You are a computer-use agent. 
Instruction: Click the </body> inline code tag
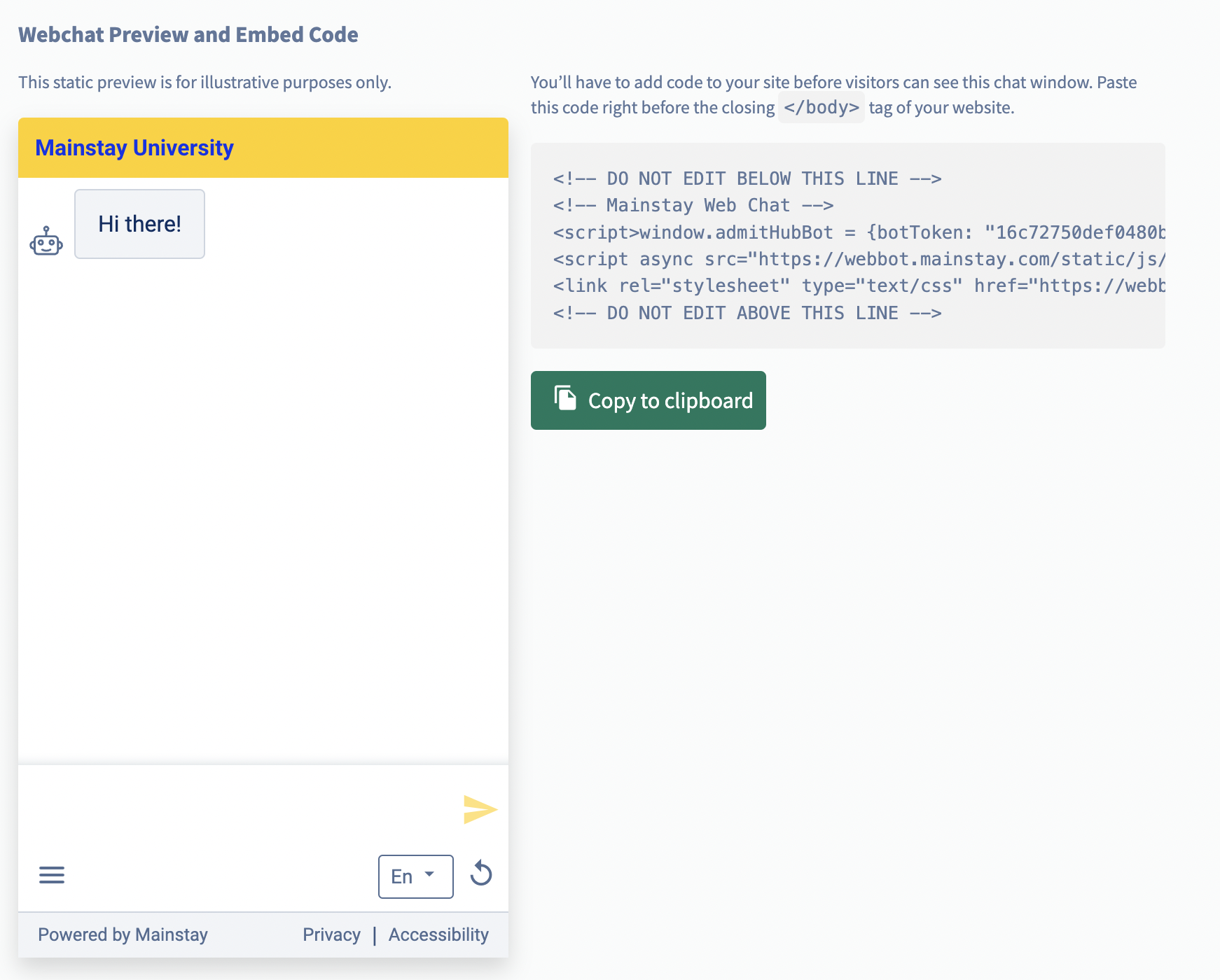click(x=822, y=107)
